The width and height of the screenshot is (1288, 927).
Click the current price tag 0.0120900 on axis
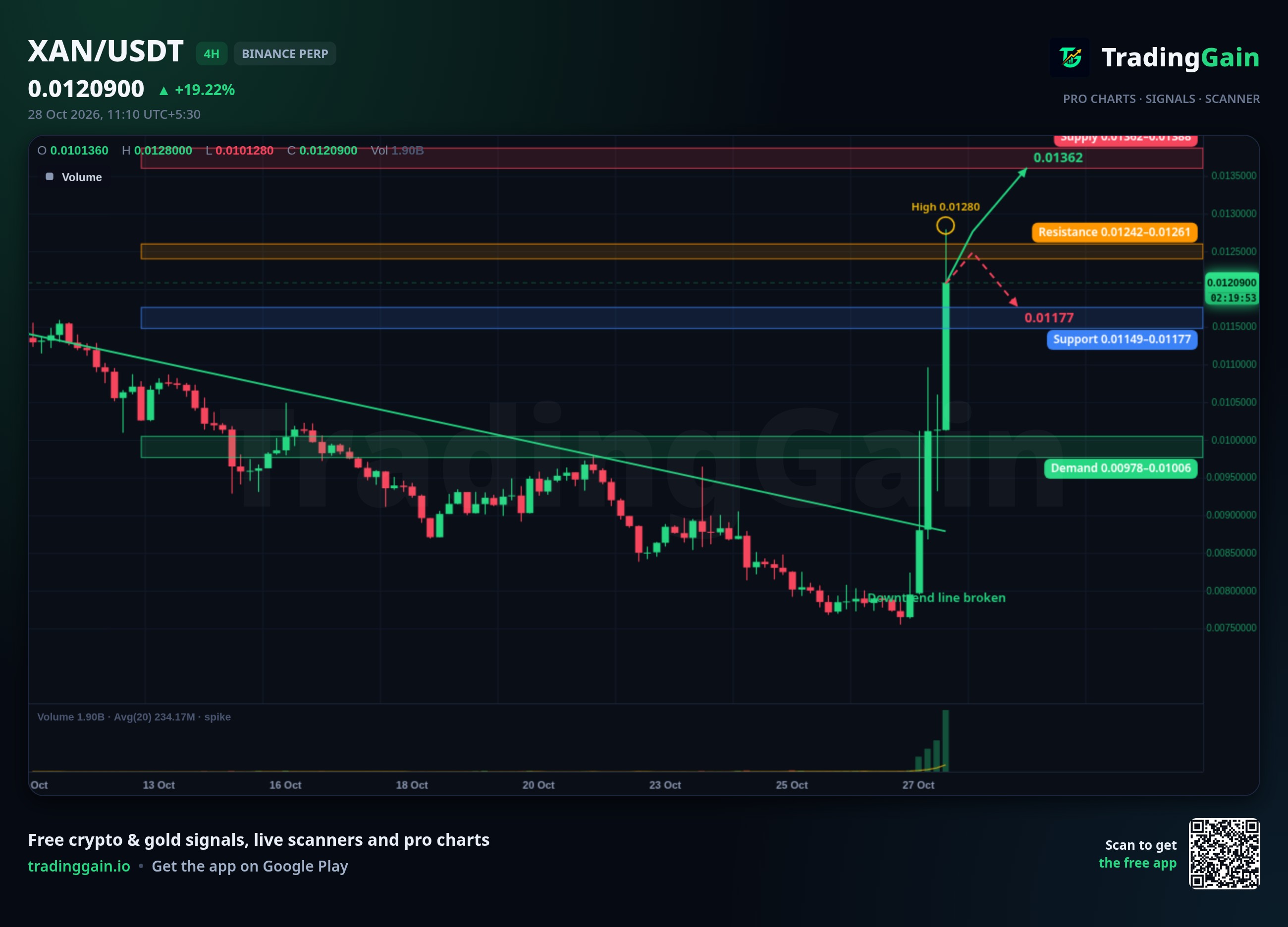tap(1232, 283)
